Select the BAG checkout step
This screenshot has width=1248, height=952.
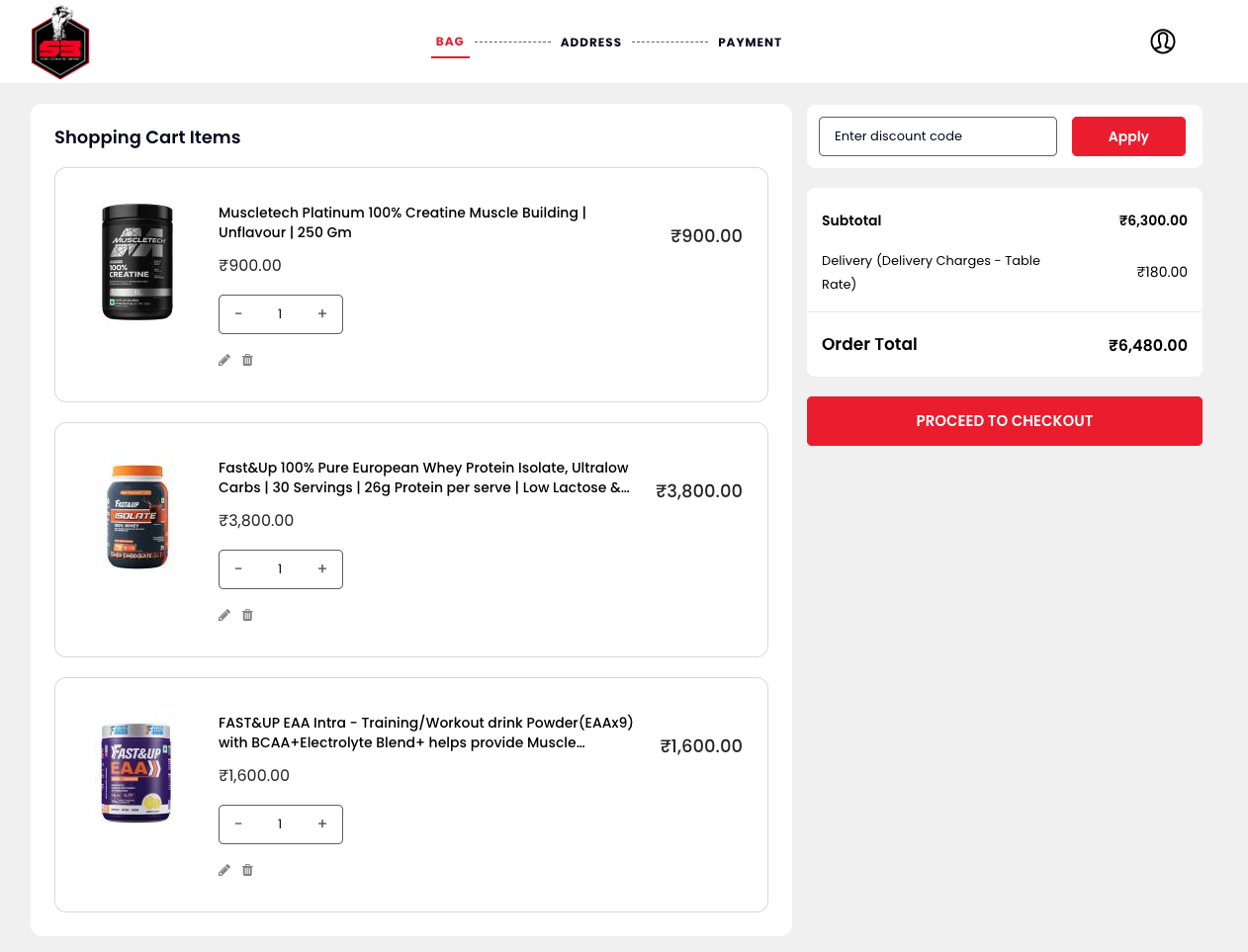[450, 42]
